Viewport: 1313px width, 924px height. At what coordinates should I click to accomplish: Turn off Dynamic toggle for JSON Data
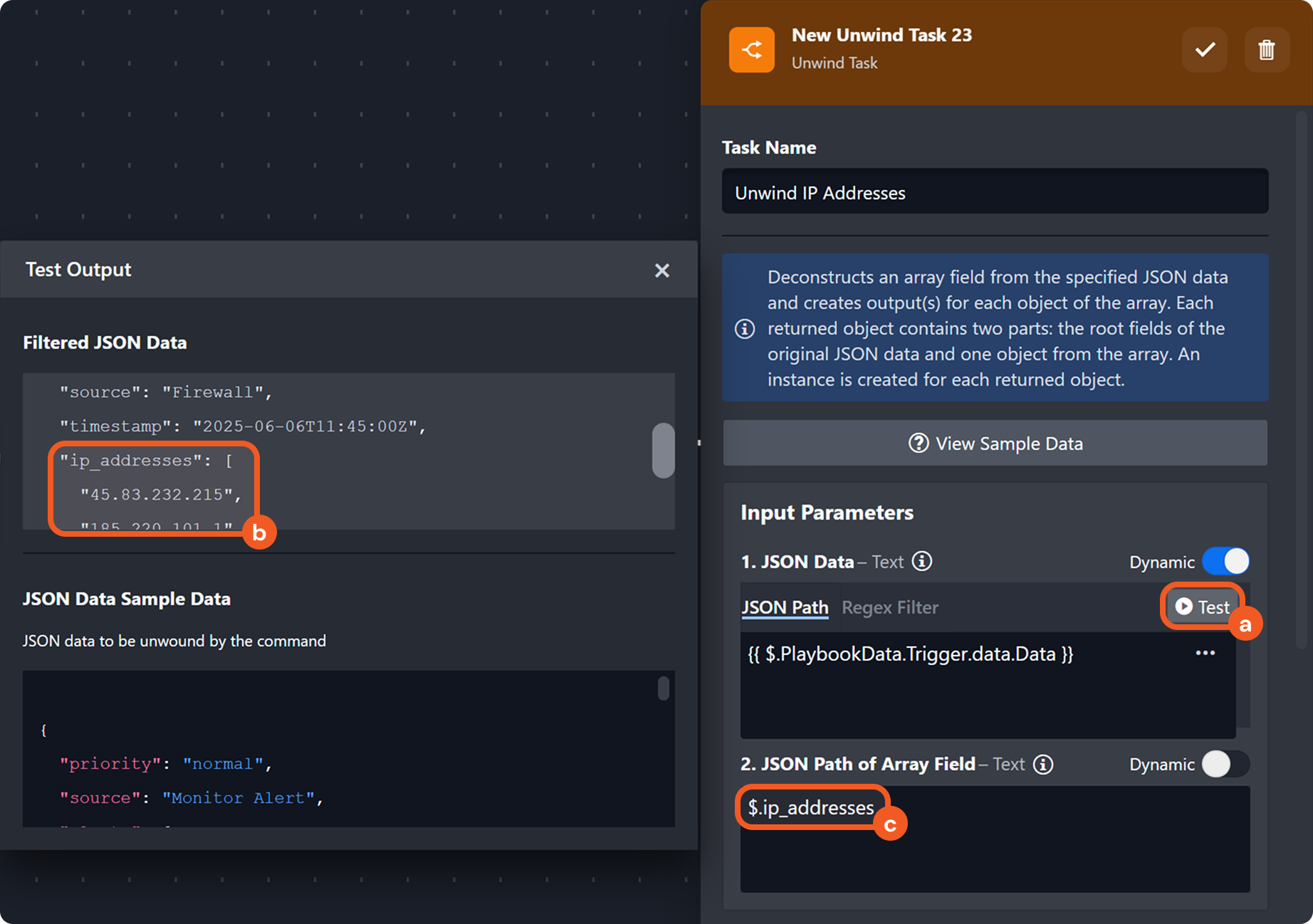pyautogui.click(x=1225, y=562)
